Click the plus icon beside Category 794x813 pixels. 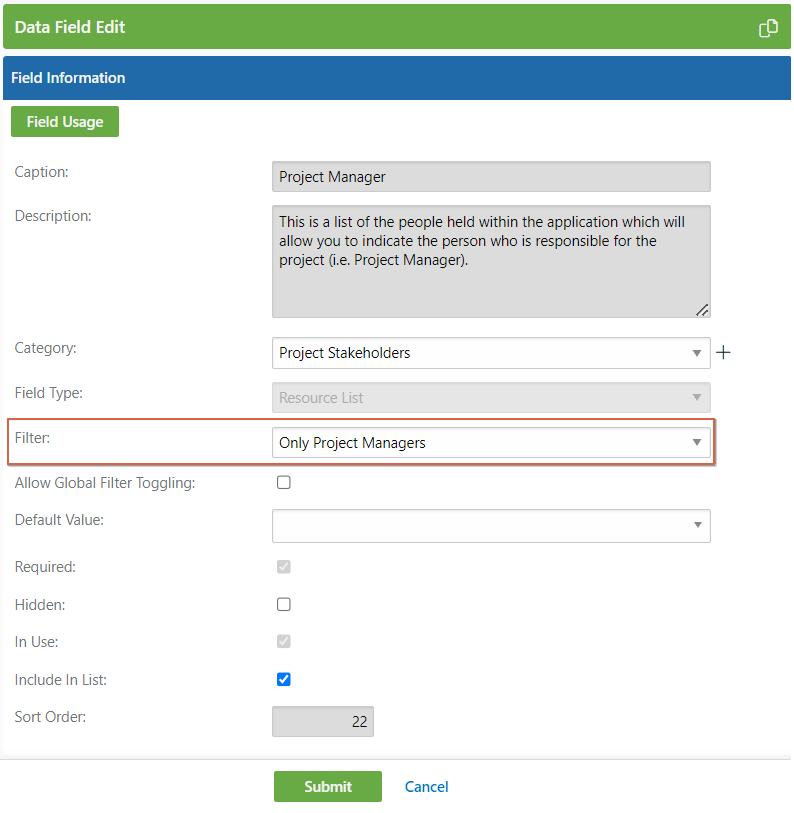[x=723, y=352]
